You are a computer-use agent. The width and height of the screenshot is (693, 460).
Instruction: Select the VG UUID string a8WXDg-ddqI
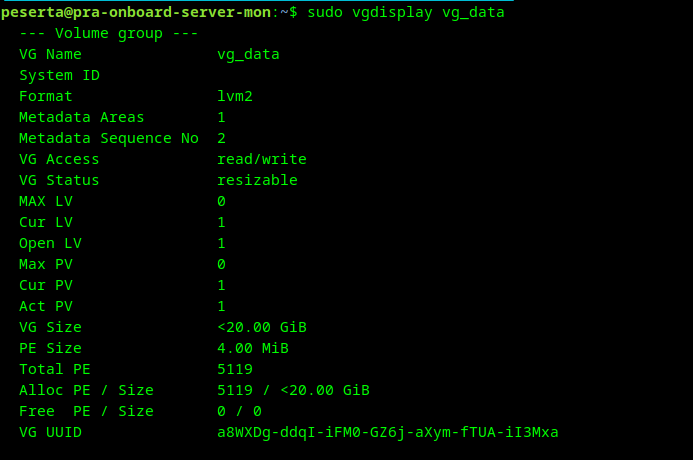tap(388, 432)
